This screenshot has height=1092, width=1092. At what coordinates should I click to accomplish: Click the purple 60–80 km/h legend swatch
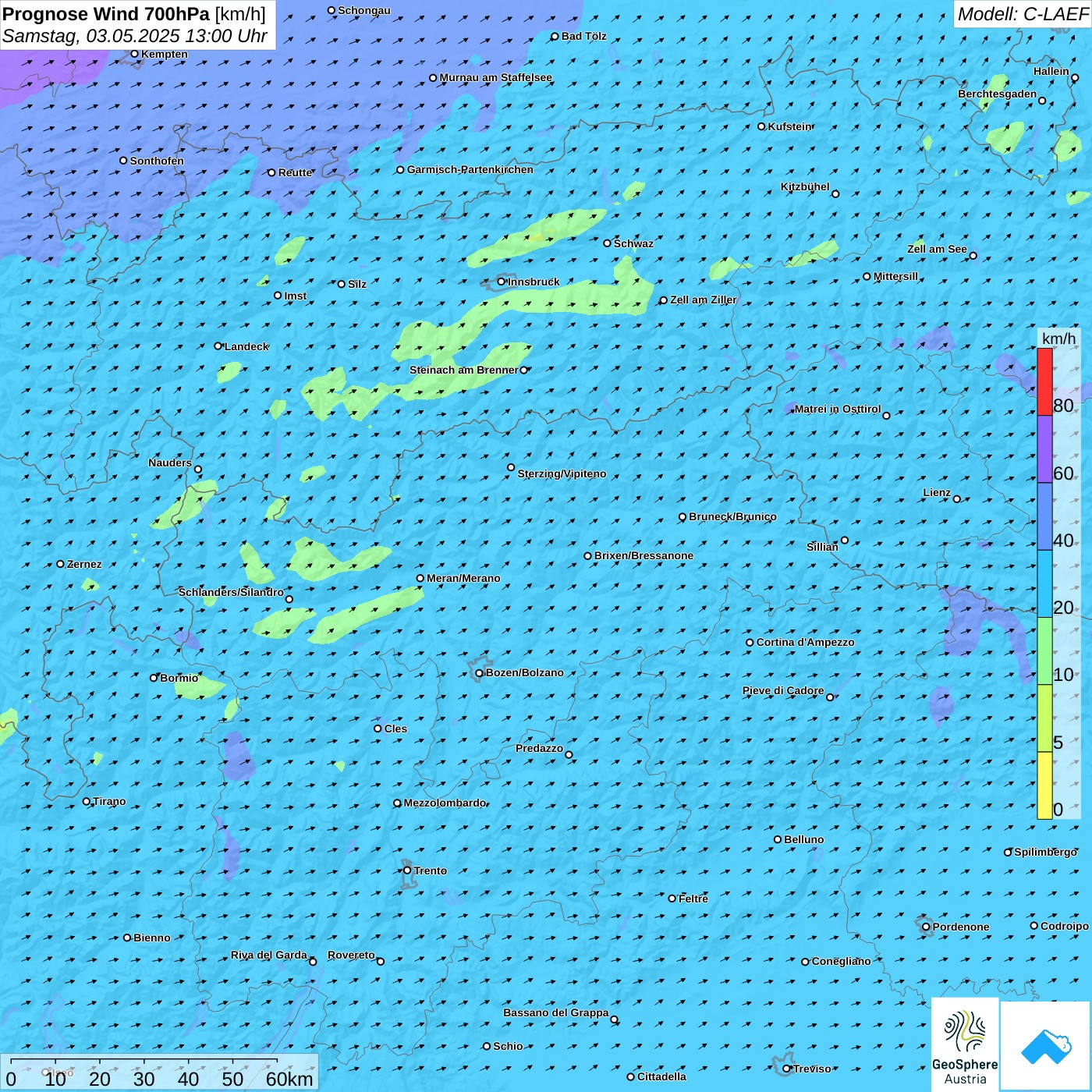click(x=1044, y=449)
